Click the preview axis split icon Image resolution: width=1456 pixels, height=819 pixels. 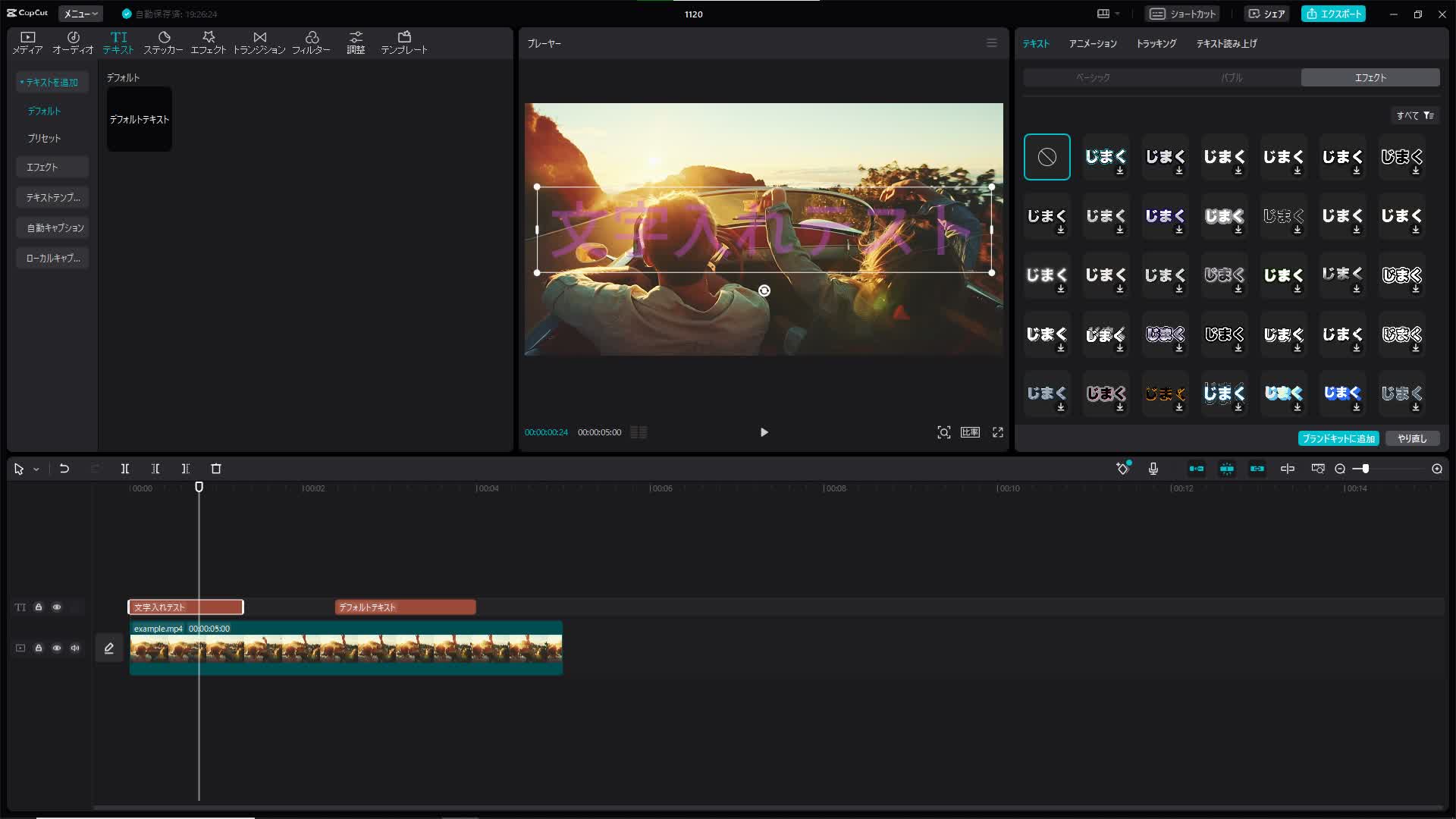pyautogui.click(x=1288, y=469)
